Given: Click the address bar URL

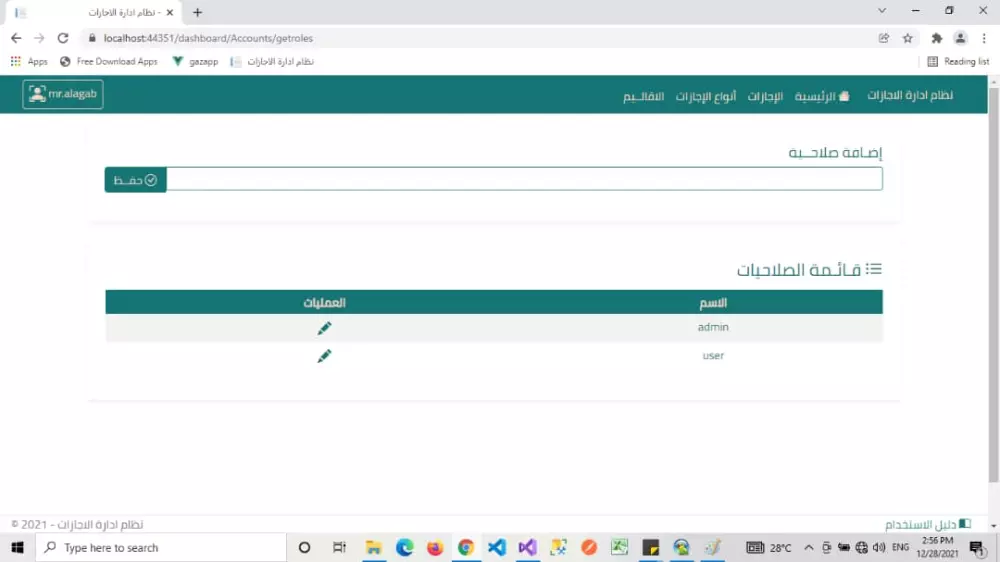Looking at the screenshot, I should tap(208, 38).
